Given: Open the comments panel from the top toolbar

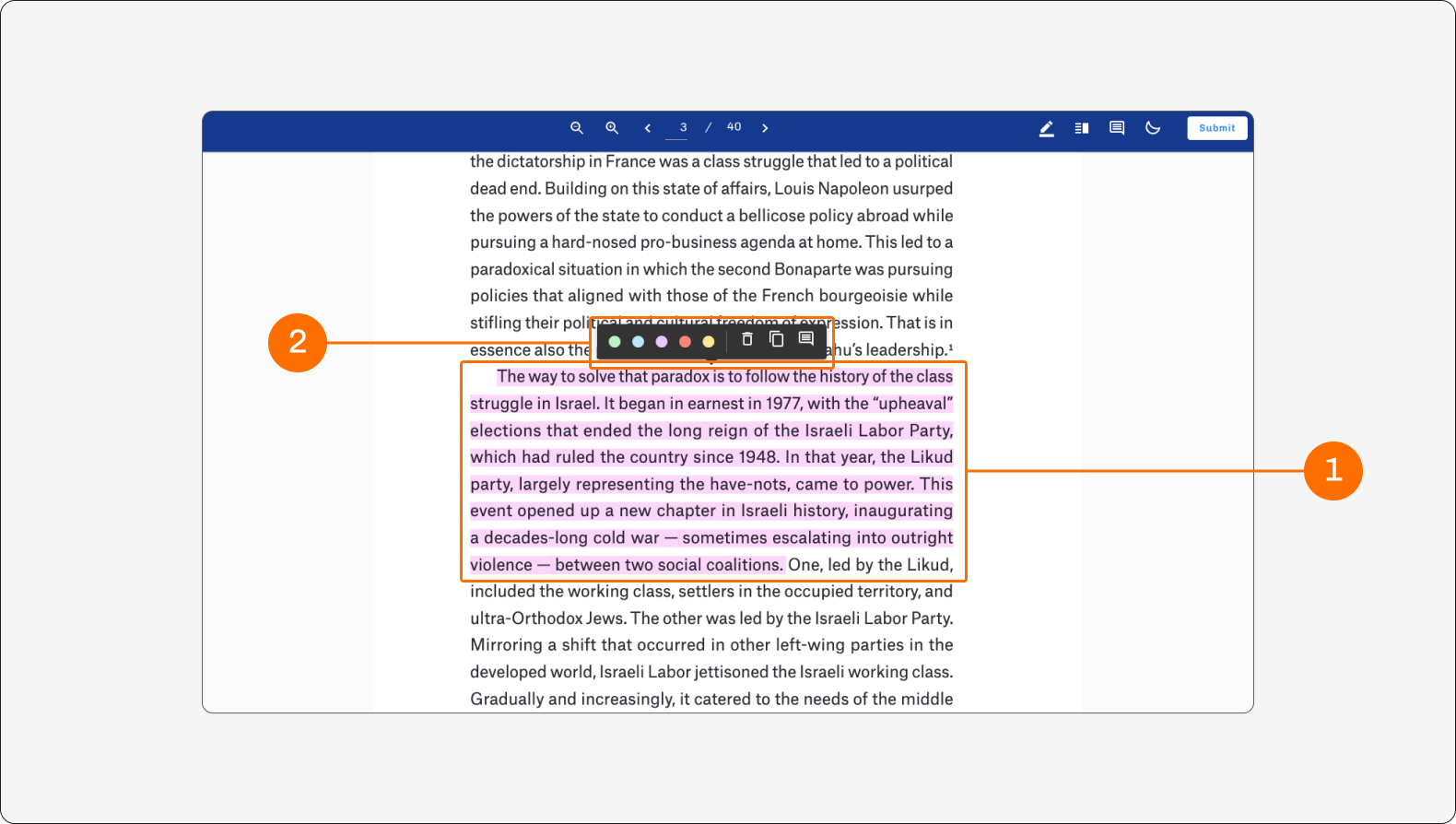Looking at the screenshot, I should click(x=1117, y=128).
